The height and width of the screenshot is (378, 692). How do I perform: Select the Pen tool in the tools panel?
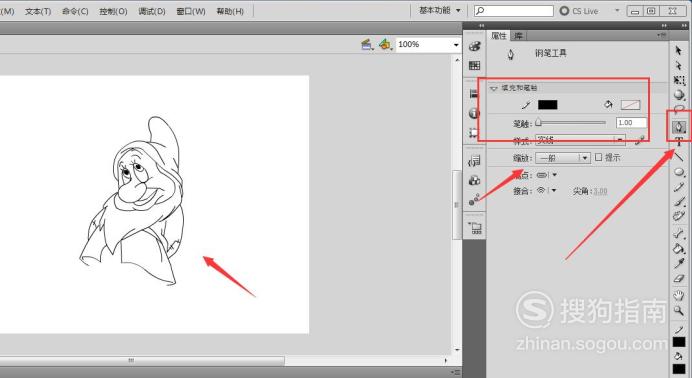pyautogui.click(x=679, y=127)
